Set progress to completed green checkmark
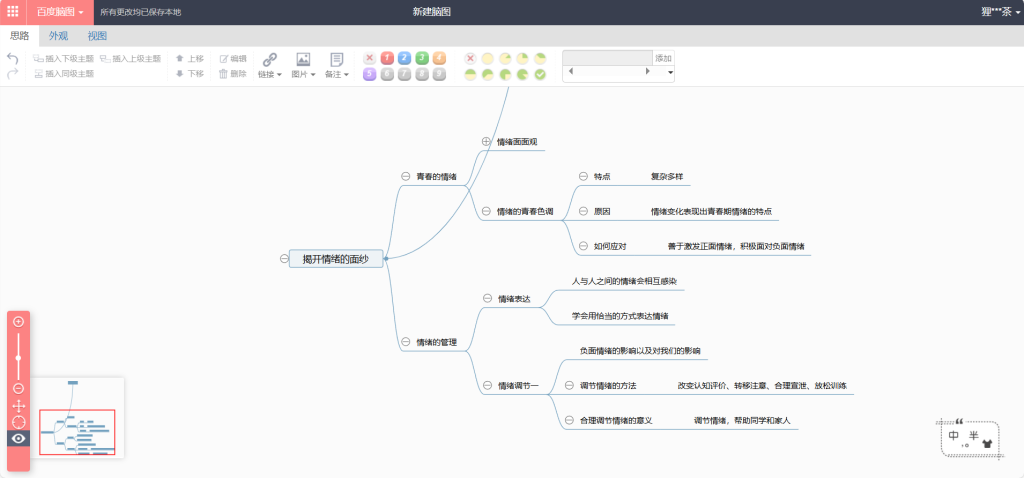Screen dimensions: 1024x478 coord(540,75)
